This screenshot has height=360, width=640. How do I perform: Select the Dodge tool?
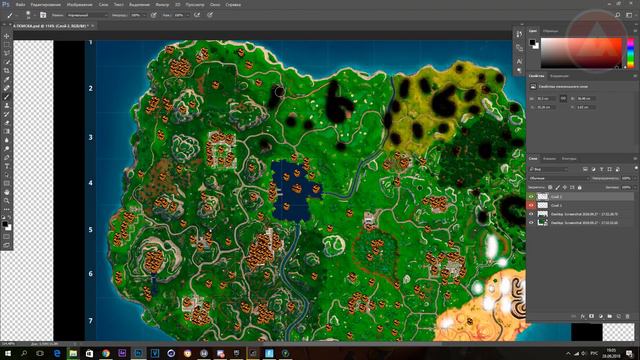[x=7, y=149]
